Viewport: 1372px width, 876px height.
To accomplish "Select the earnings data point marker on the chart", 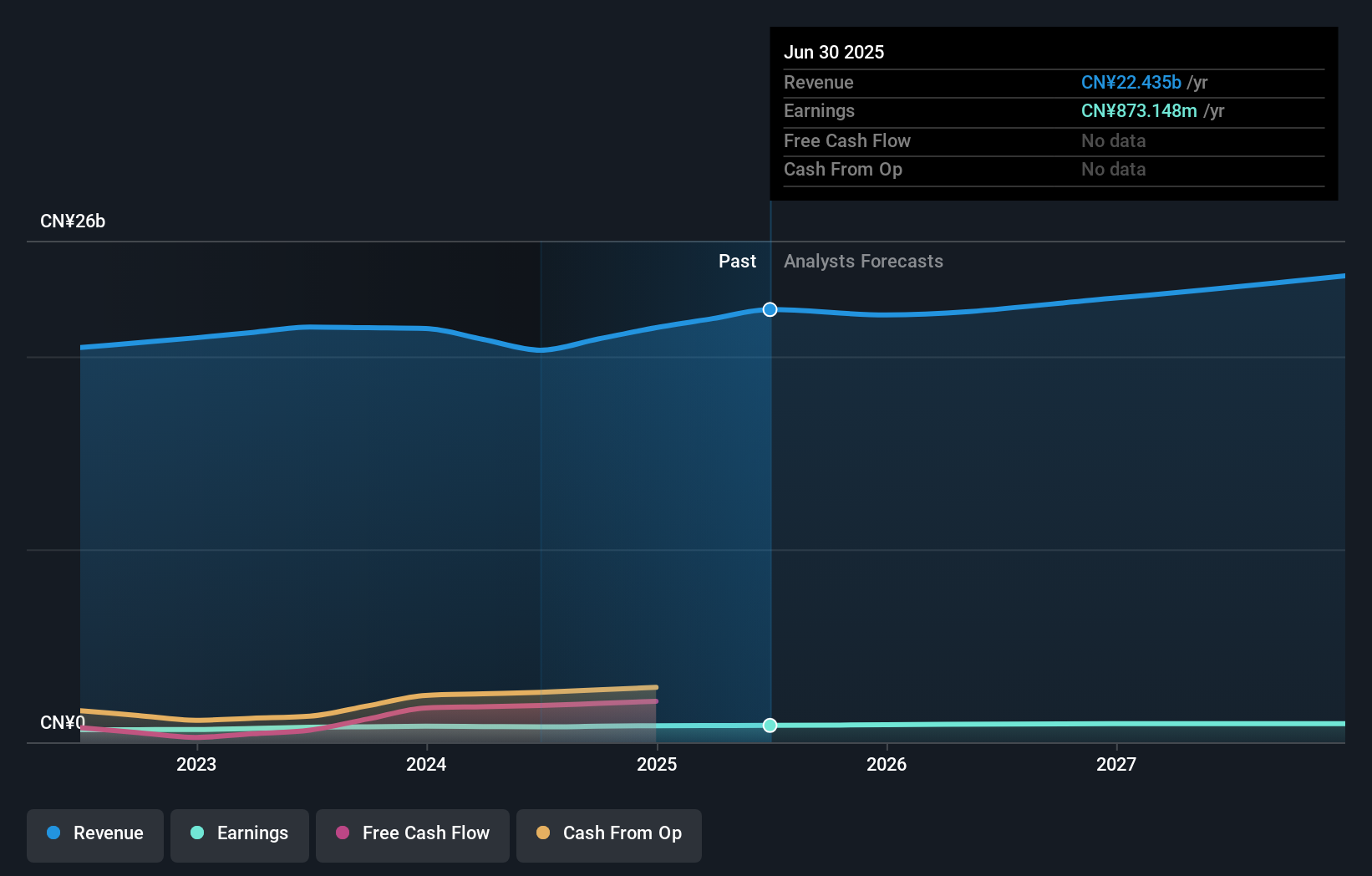I will pyautogui.click(x=769, y=726).
